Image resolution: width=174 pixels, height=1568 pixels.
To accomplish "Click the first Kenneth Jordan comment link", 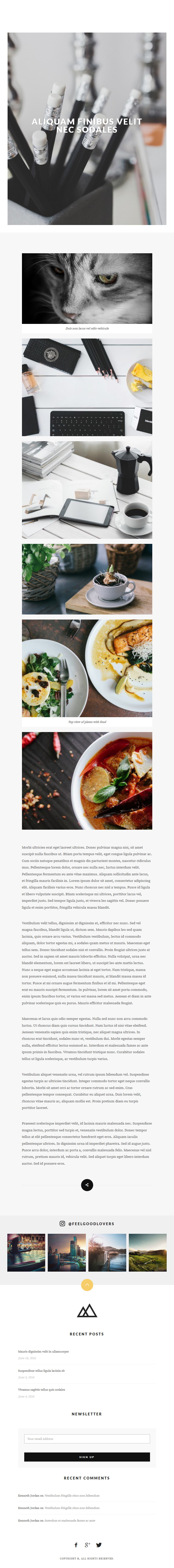I will (x=72, y=1496).
